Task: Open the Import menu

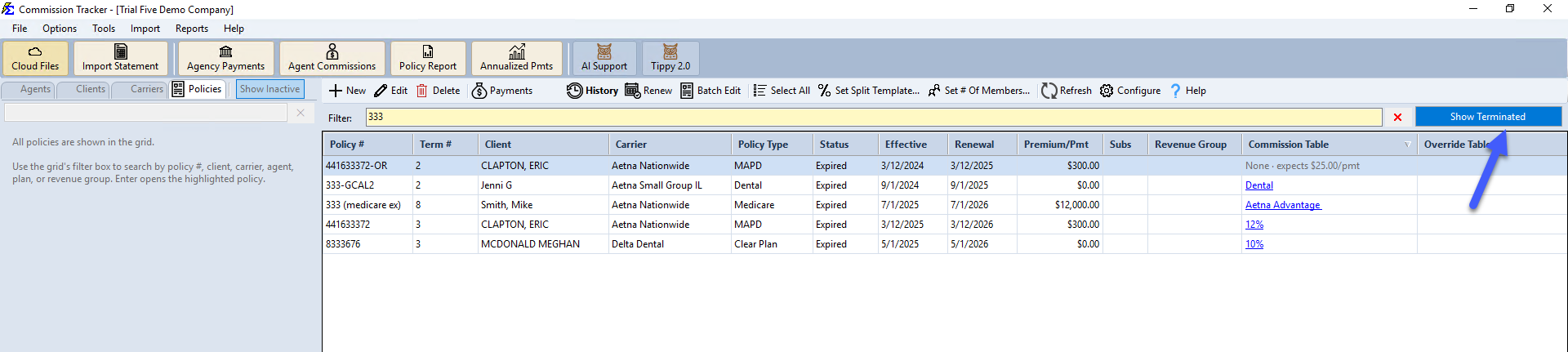Action: point(145,29)
